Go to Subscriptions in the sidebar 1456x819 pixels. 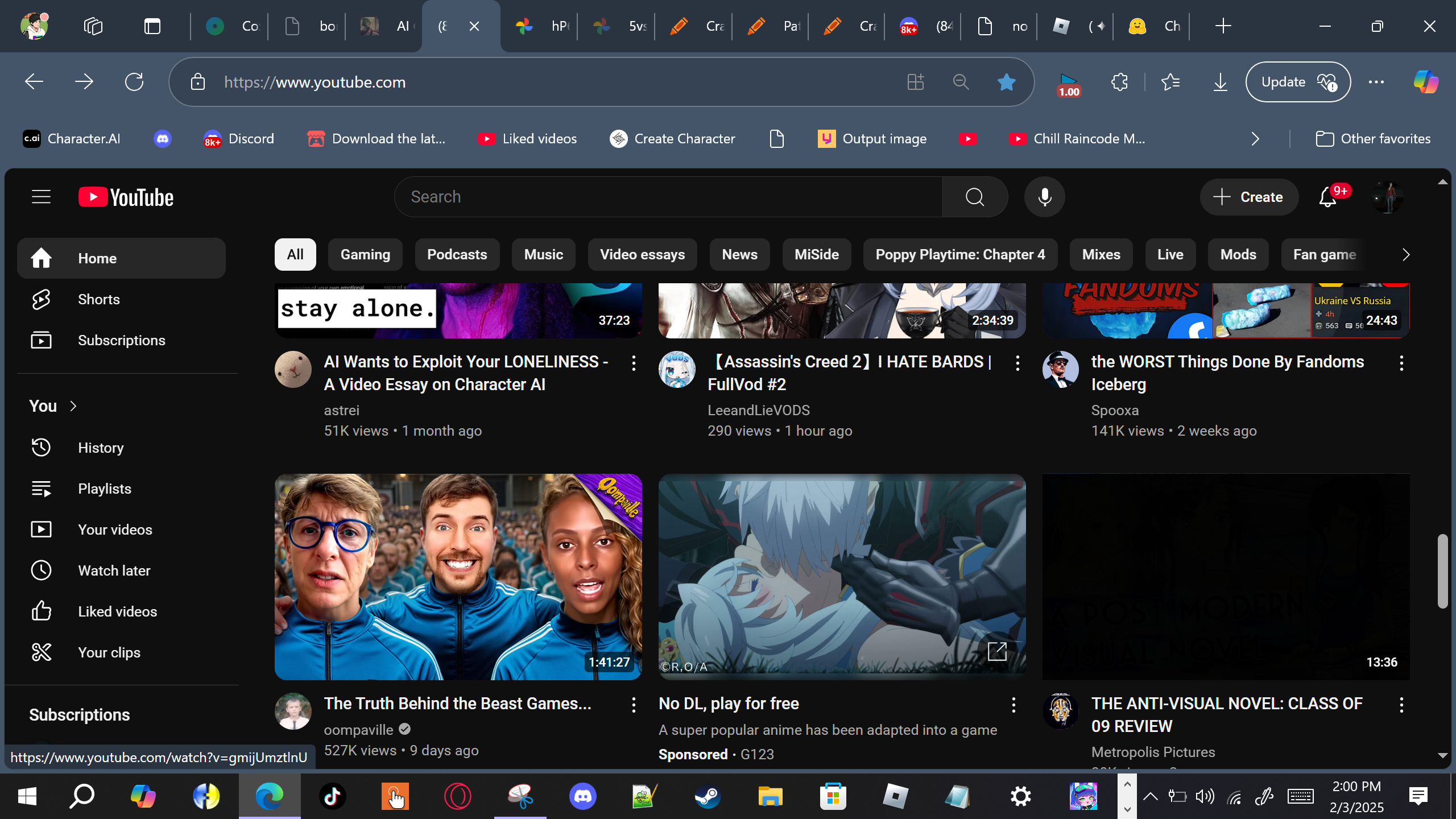pos(122,340)
